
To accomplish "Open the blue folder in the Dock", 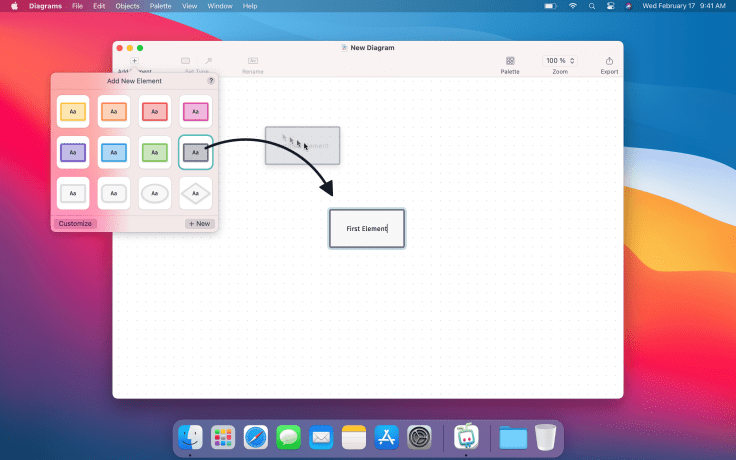I will pos(513,437).
